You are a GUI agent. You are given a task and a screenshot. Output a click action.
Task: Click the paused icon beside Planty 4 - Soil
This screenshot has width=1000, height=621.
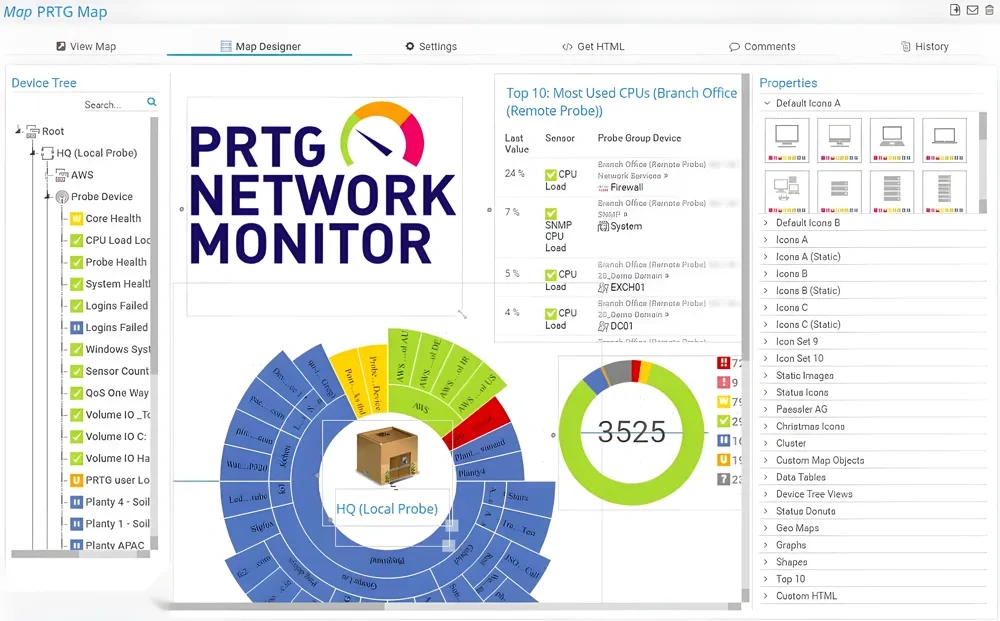coord(77,502)
